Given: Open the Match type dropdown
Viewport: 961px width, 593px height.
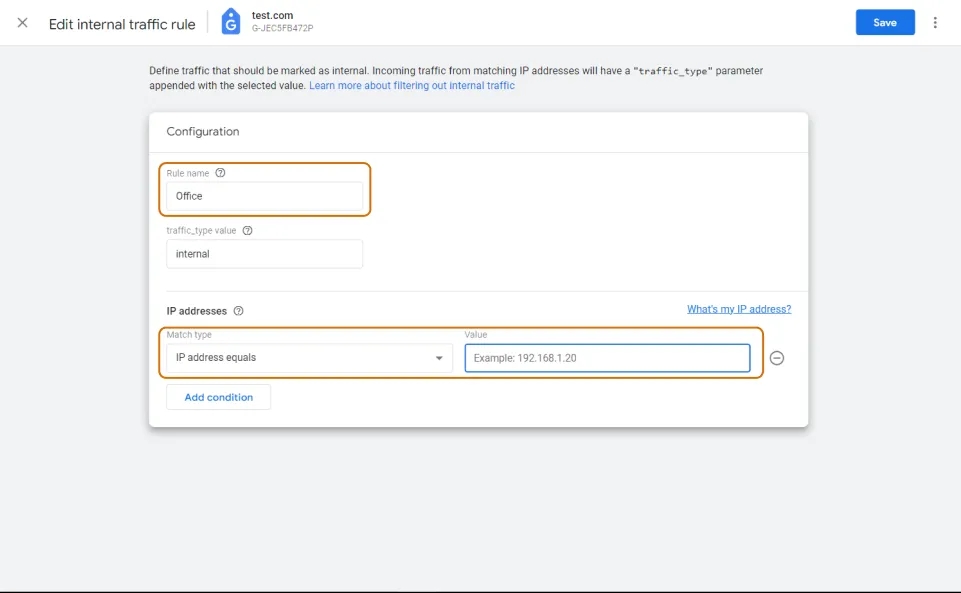Looking at the screenshot, I should pyautogui.click(x=310, y=358).
